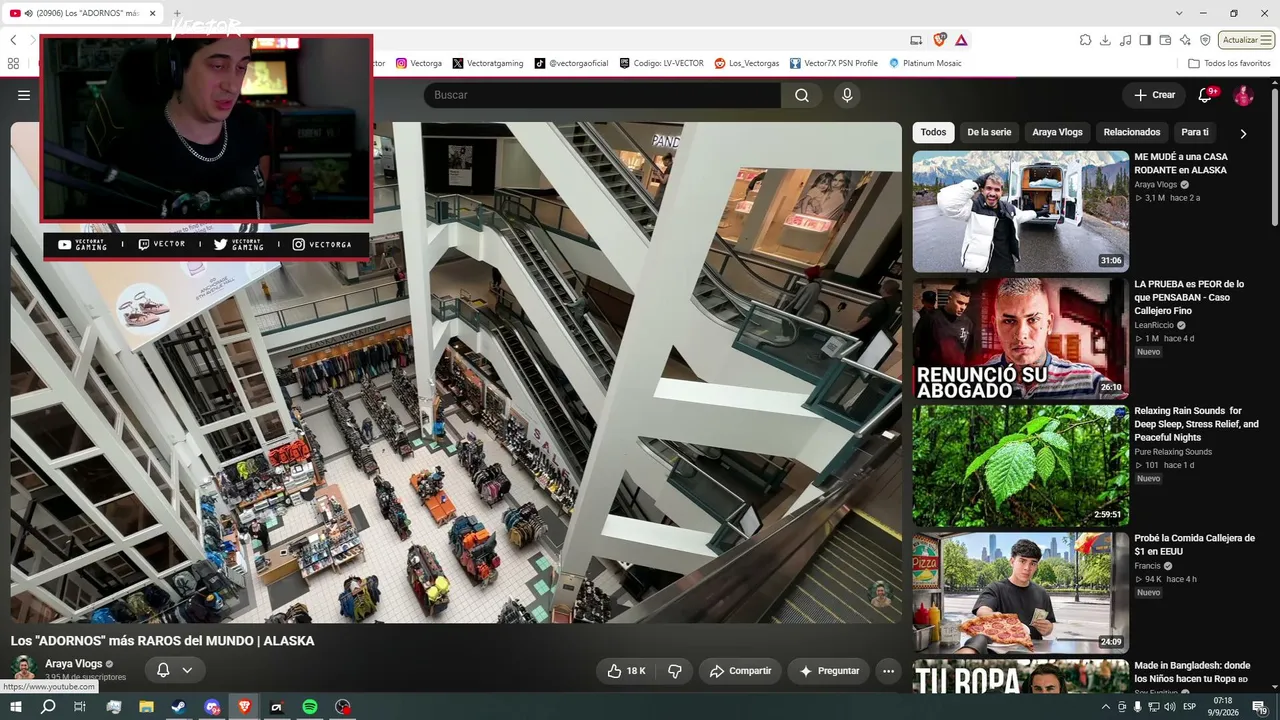Open the YouTube account avatar menu

click(x=1243, y=95)
